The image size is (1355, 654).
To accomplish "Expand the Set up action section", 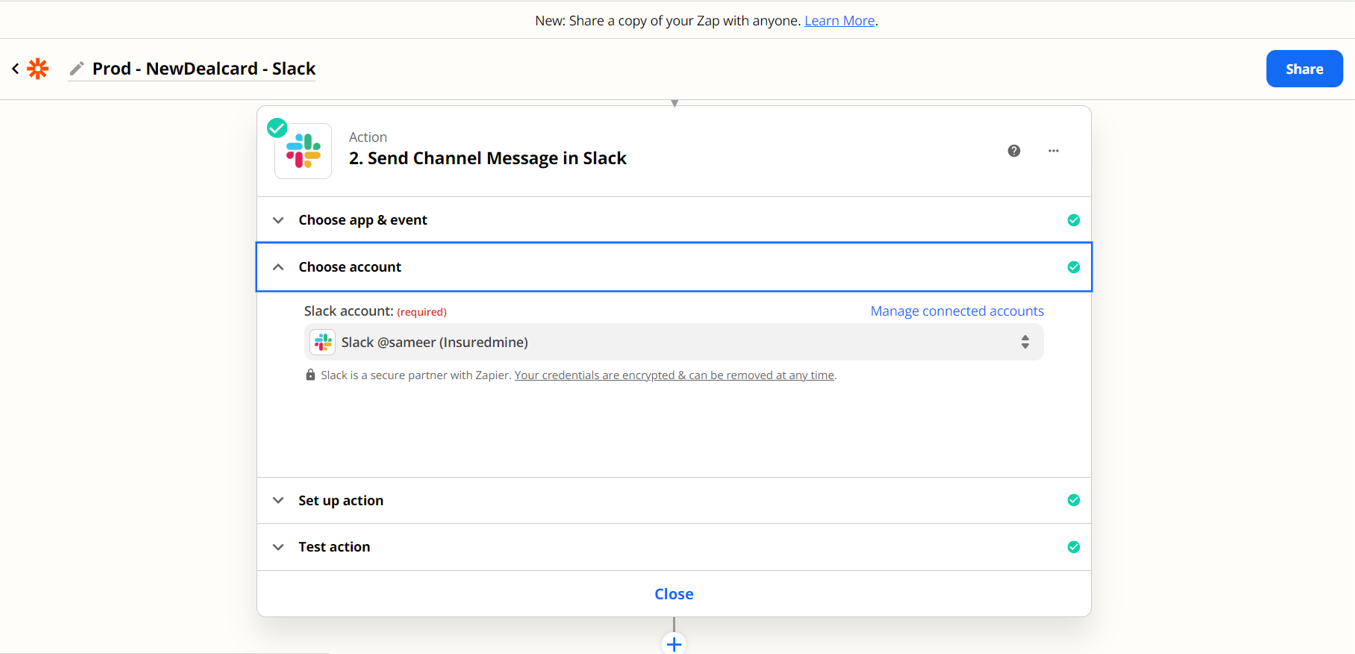I will (674, 500).
